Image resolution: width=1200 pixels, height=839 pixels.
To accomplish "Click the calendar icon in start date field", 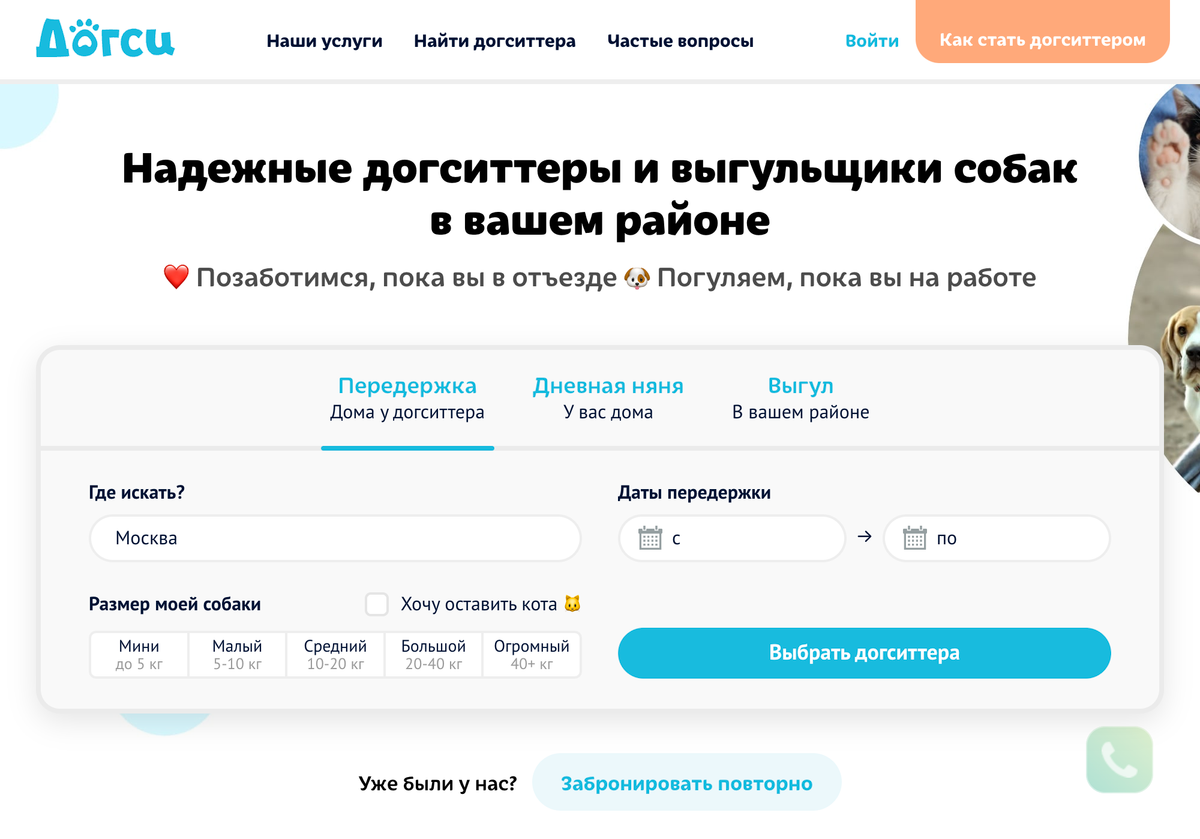I will [651, 538].
